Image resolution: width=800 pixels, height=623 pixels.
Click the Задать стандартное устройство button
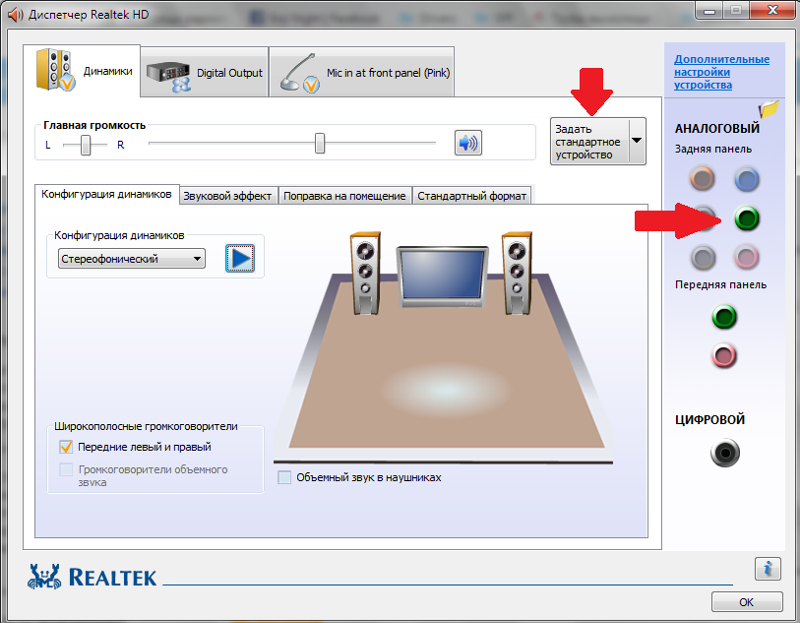(589, 141)
